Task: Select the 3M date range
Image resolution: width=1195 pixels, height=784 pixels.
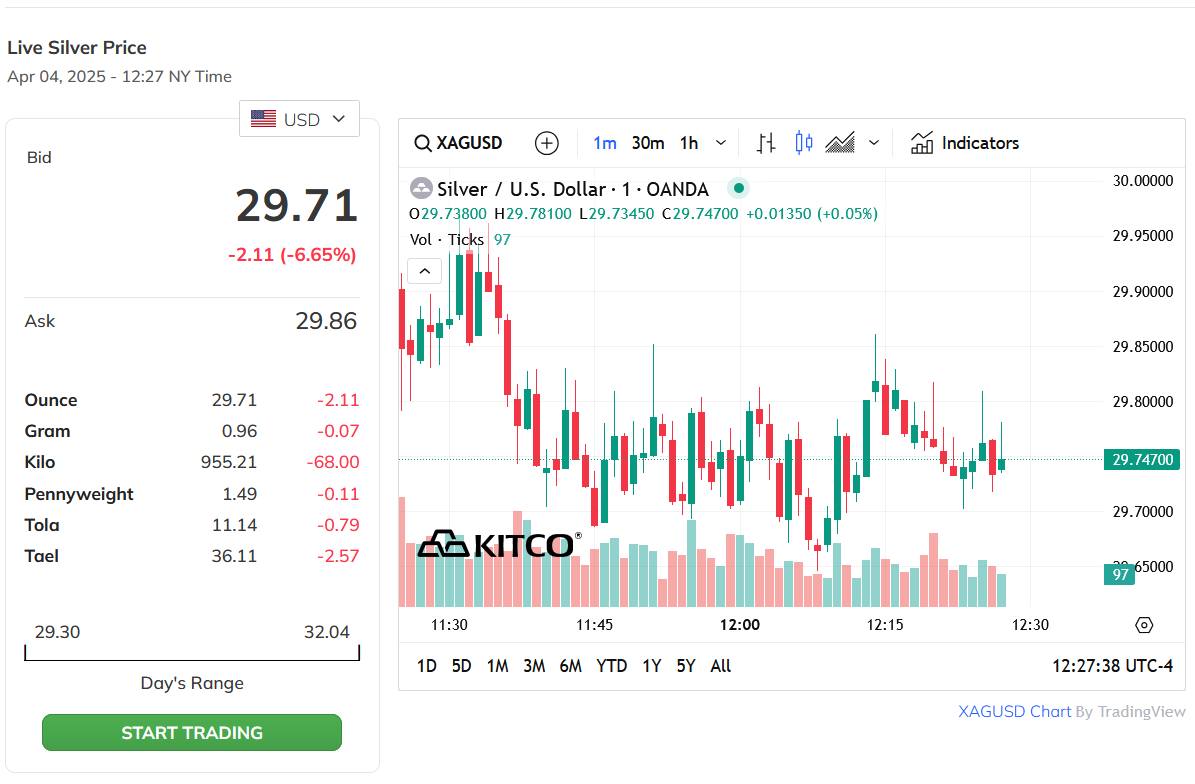Action: [533, 666]
